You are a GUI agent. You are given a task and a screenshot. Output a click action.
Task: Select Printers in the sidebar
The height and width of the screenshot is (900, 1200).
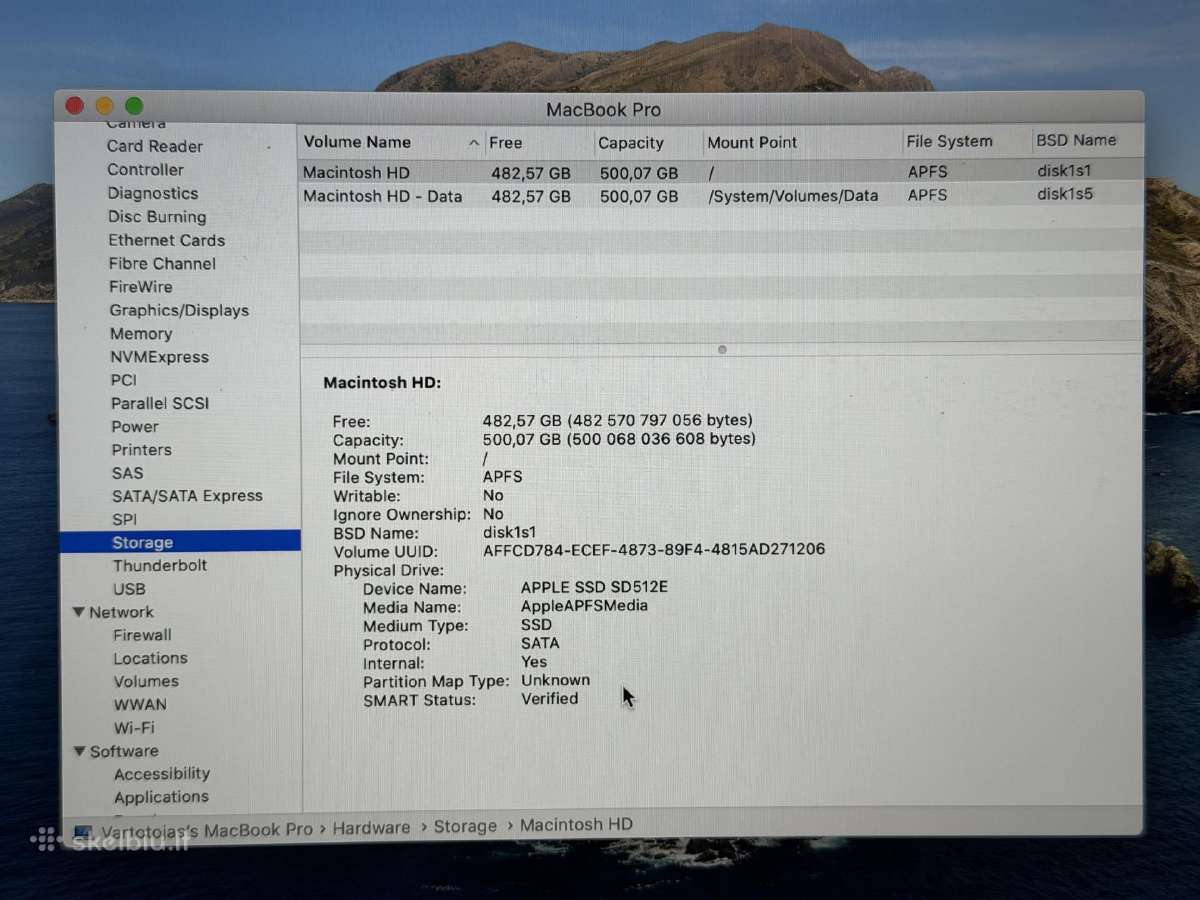[x=142, y=450]
